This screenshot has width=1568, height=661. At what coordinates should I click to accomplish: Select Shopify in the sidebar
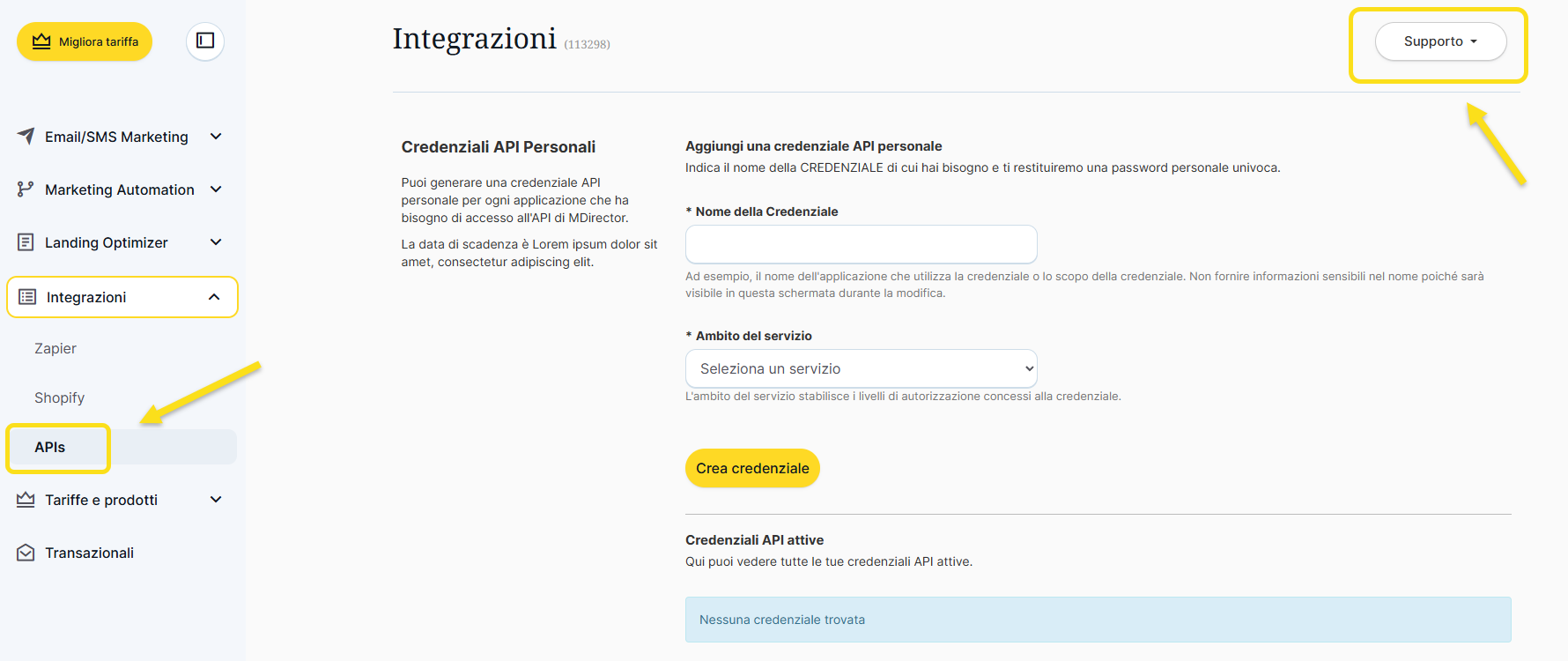pyautogui.click(x=60, y=398)
